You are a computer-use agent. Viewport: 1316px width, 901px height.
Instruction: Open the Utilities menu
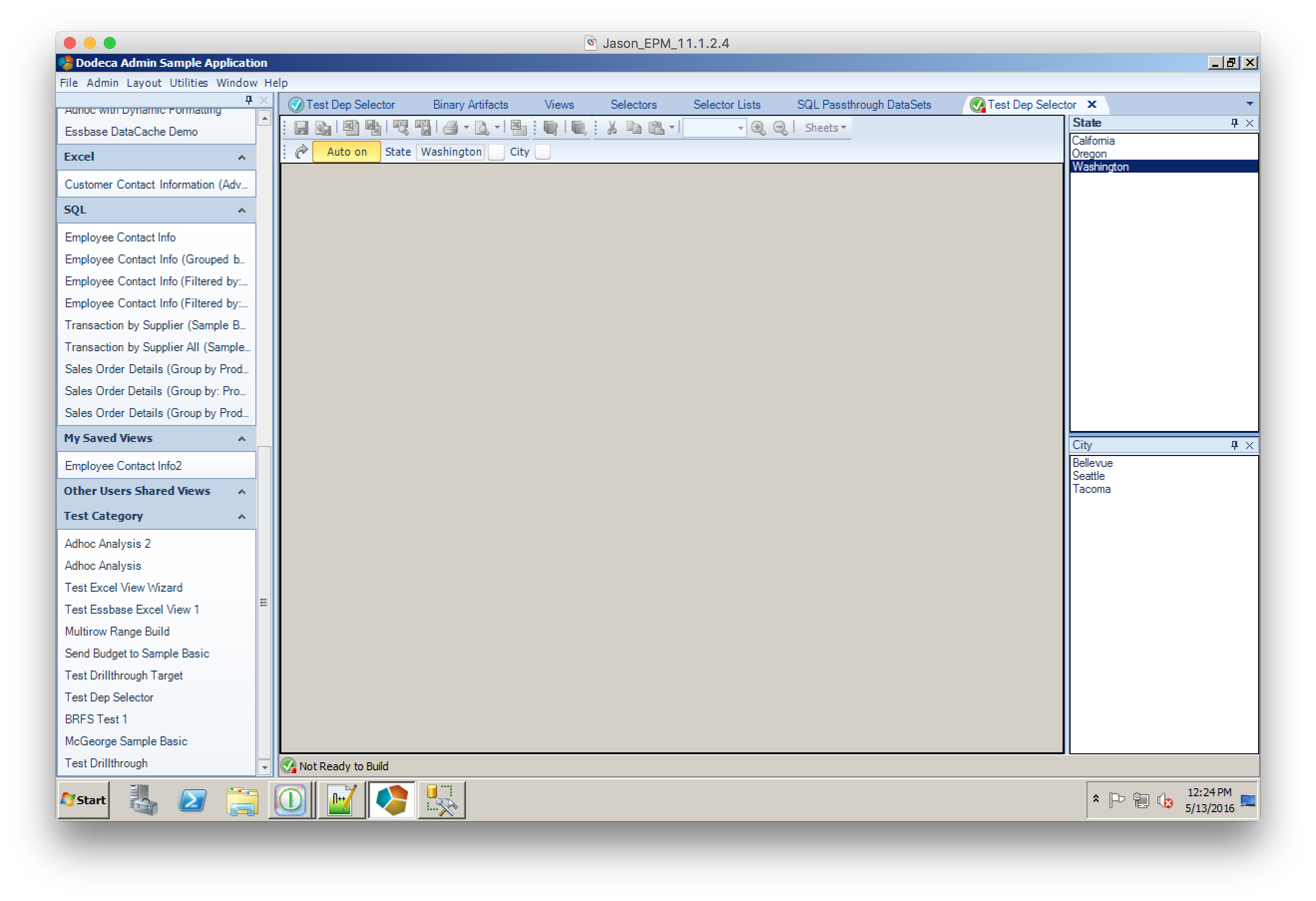pyautogui.click(x=189, y=83)
